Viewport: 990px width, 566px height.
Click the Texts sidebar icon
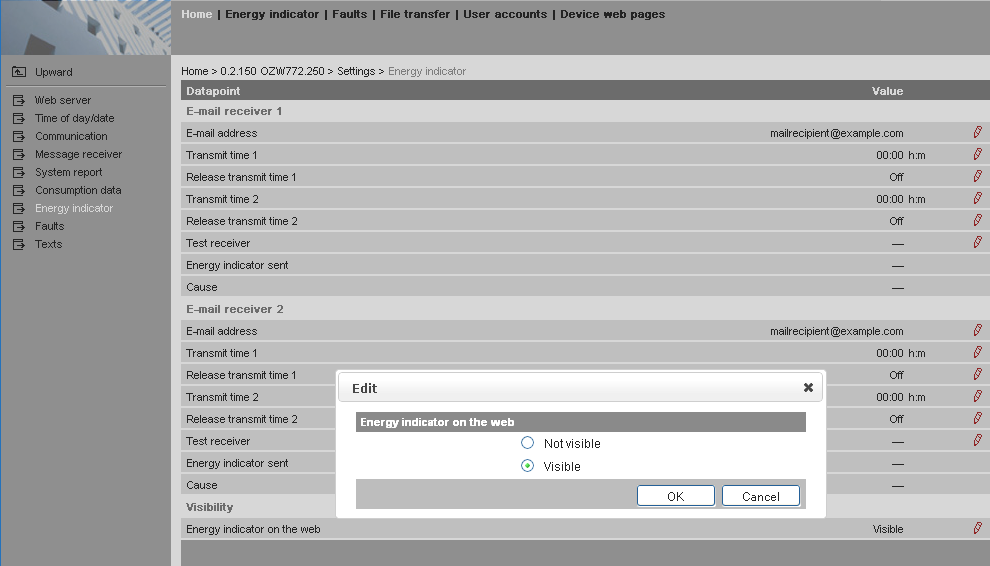click(19, 244)
